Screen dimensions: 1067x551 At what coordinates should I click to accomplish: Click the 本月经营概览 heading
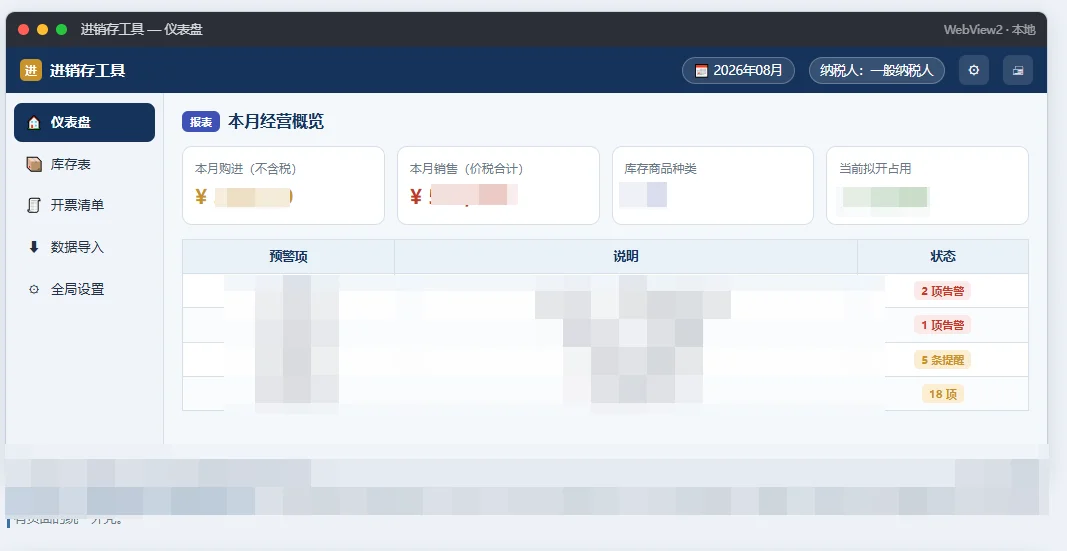tap(276, 122)
